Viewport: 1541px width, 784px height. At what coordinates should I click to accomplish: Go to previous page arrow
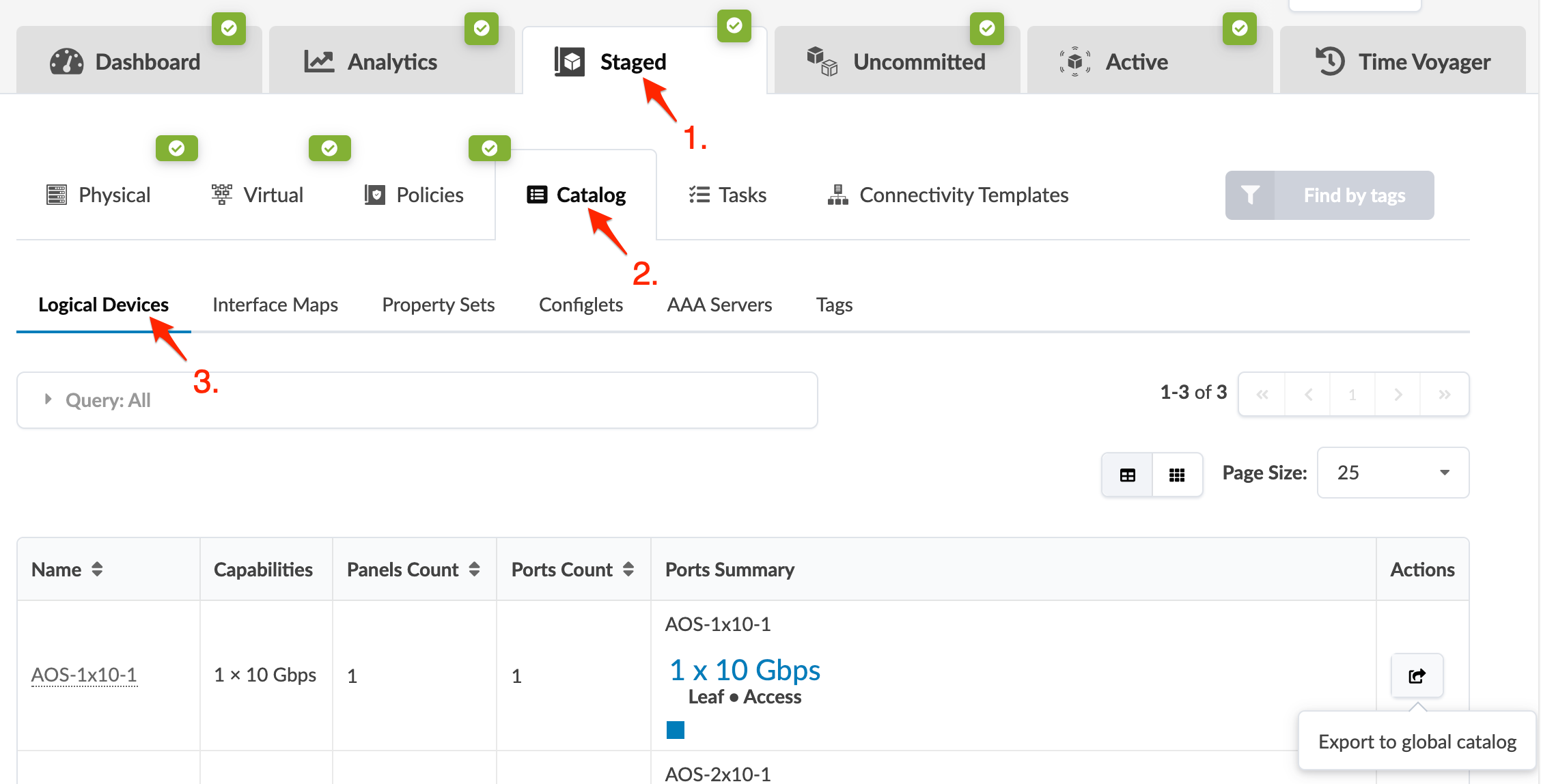pos(1308,395)
